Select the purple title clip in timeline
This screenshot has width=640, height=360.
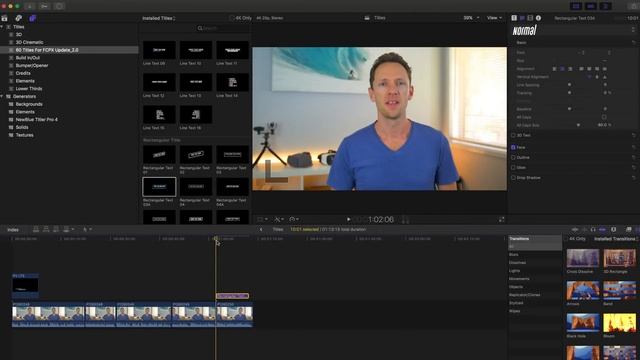232,296
